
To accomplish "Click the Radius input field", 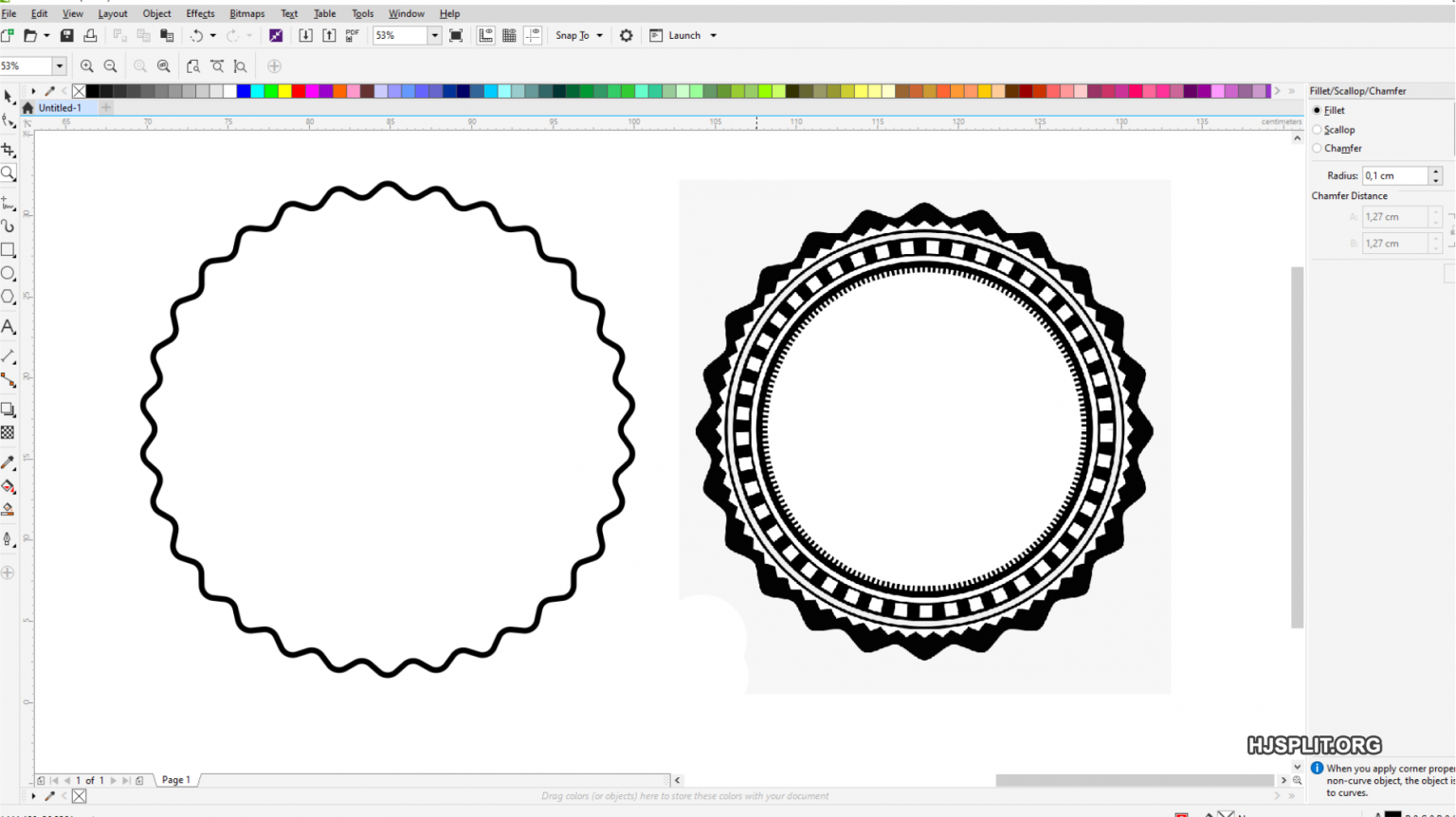I will [x=1396, y=176].
